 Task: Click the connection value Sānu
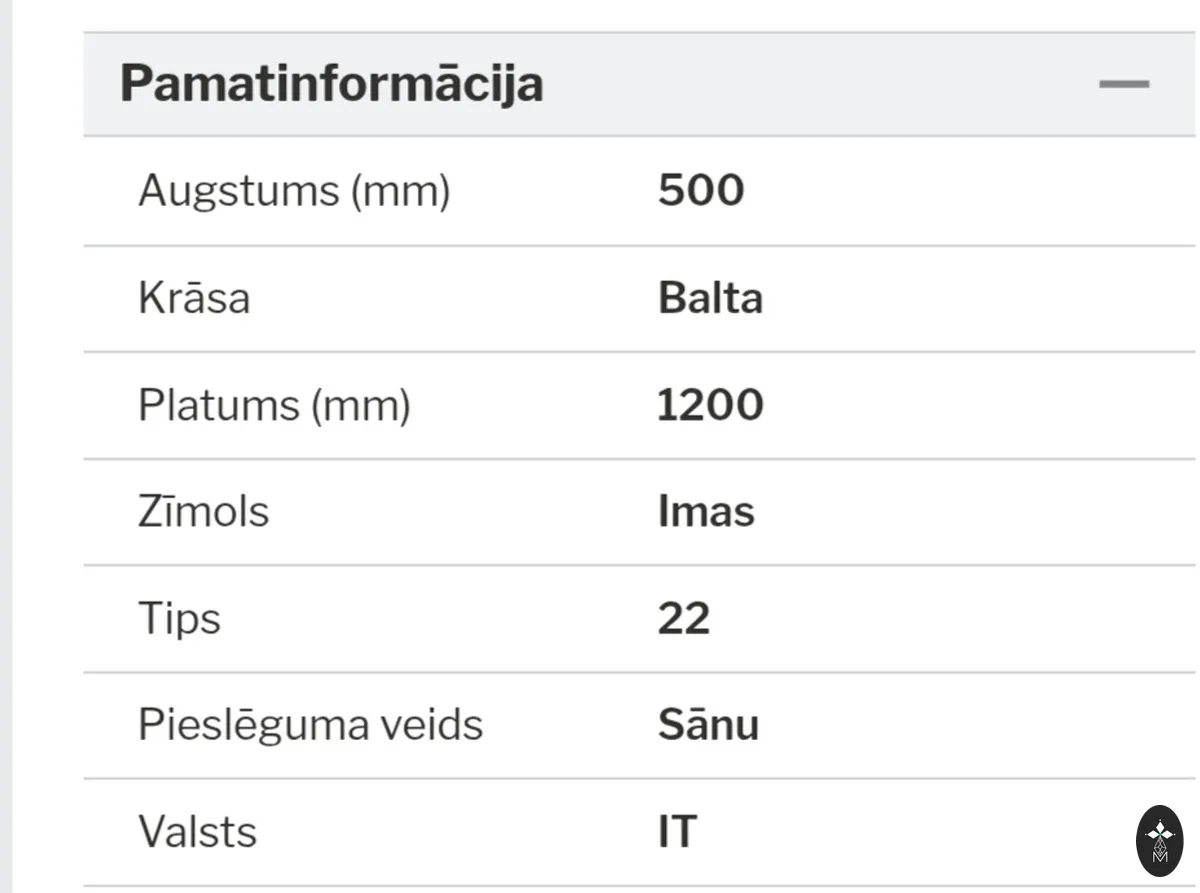(708, 725)
